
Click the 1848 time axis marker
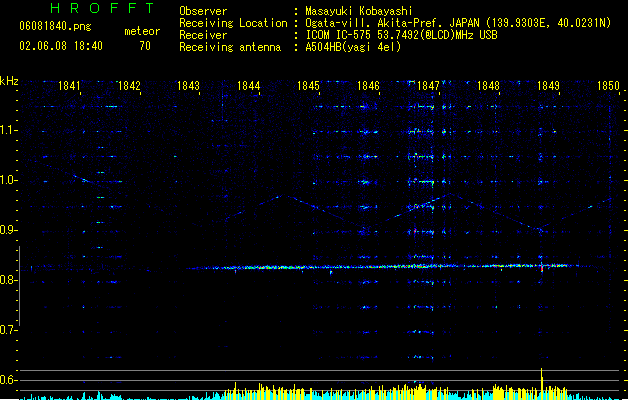click(488, 86)
